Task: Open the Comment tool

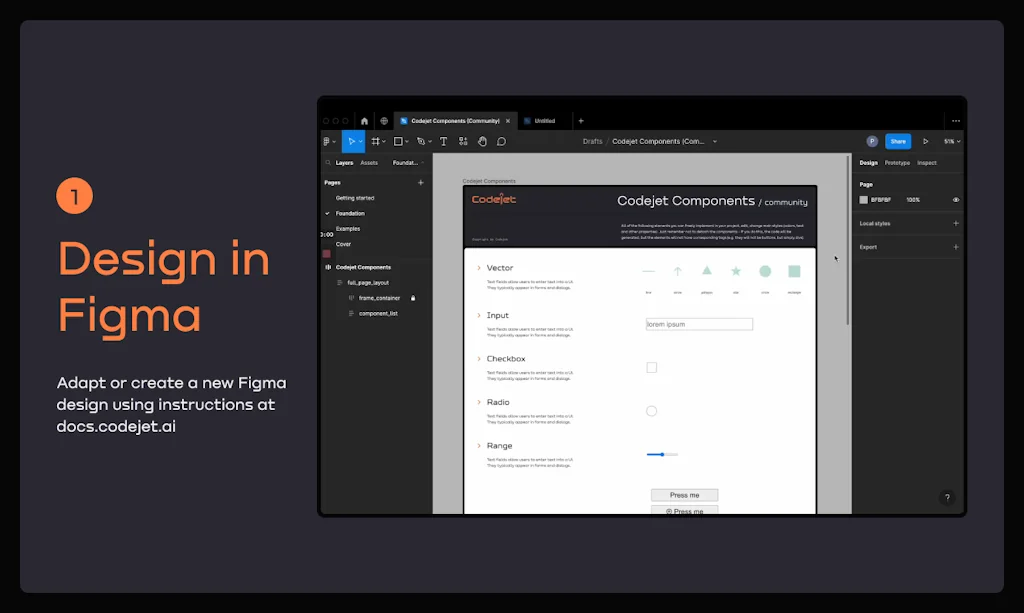Action: tap(501, 141)
